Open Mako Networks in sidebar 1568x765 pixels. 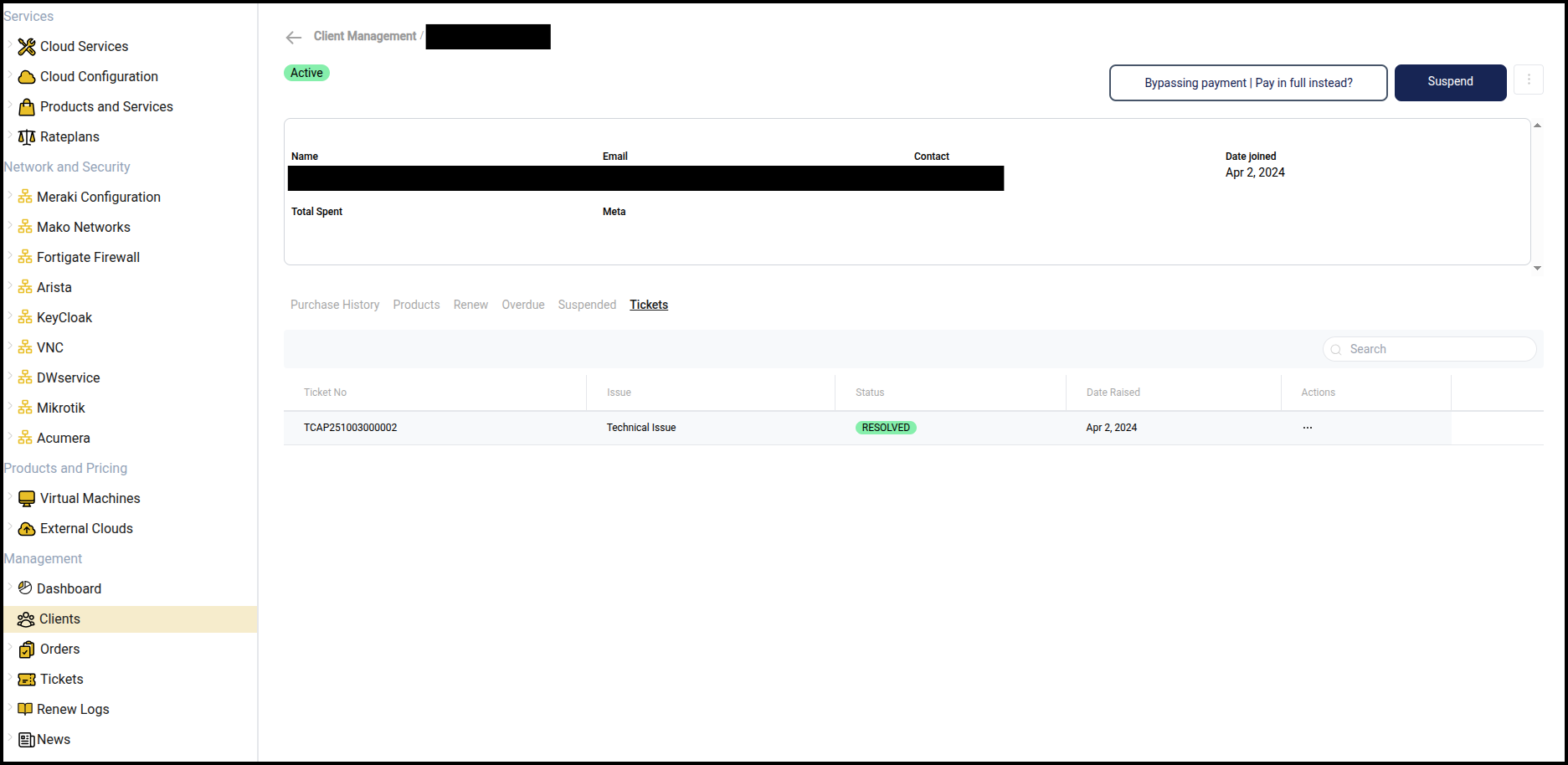coord(84,227)
